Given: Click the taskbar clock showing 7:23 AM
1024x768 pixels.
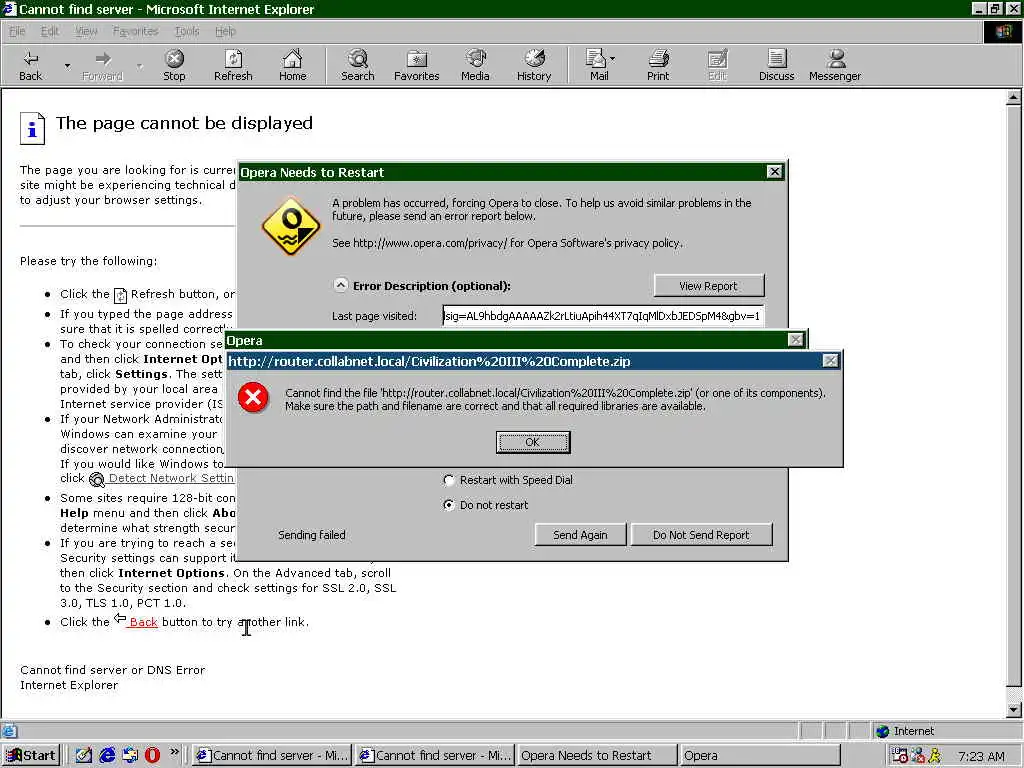Looking at the screenshot, I should 981,756.
